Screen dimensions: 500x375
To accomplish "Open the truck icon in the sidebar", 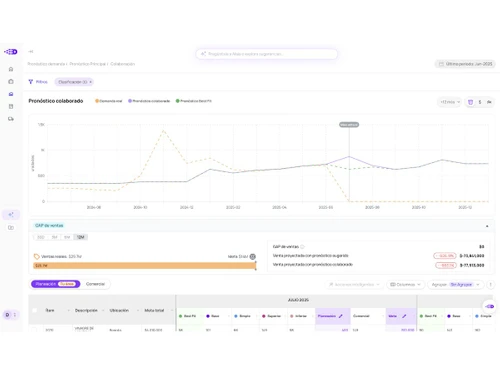I will click(x=11, y=119).
